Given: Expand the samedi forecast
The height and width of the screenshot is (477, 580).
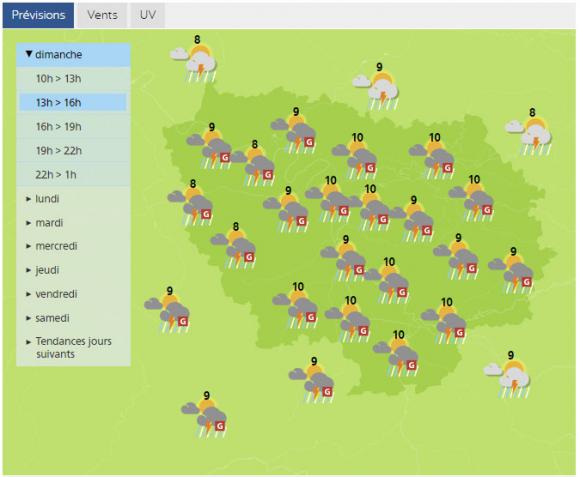Looking at the screenshot, I should (x=73, y=318).
